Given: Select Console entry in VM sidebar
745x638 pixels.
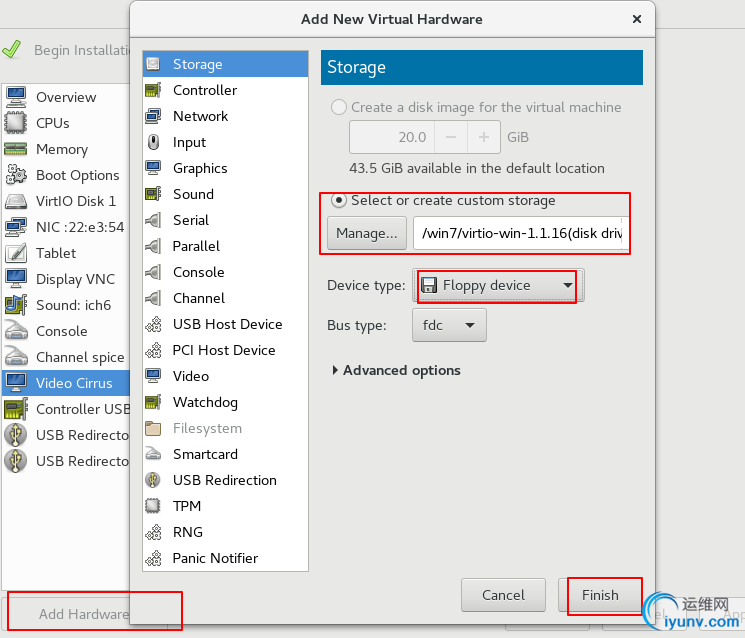Looking at the screenshot, I should pyautogui.click(x=66, y=331).
